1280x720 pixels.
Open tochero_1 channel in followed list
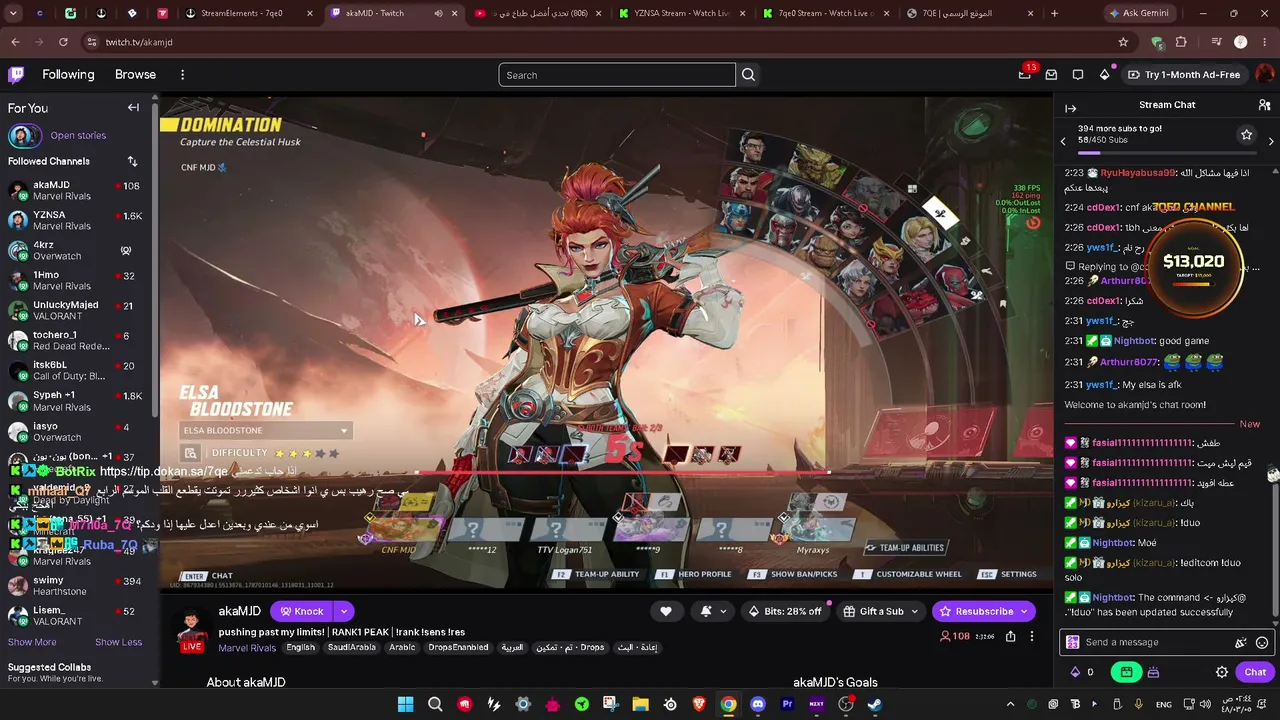coord(76,340)
